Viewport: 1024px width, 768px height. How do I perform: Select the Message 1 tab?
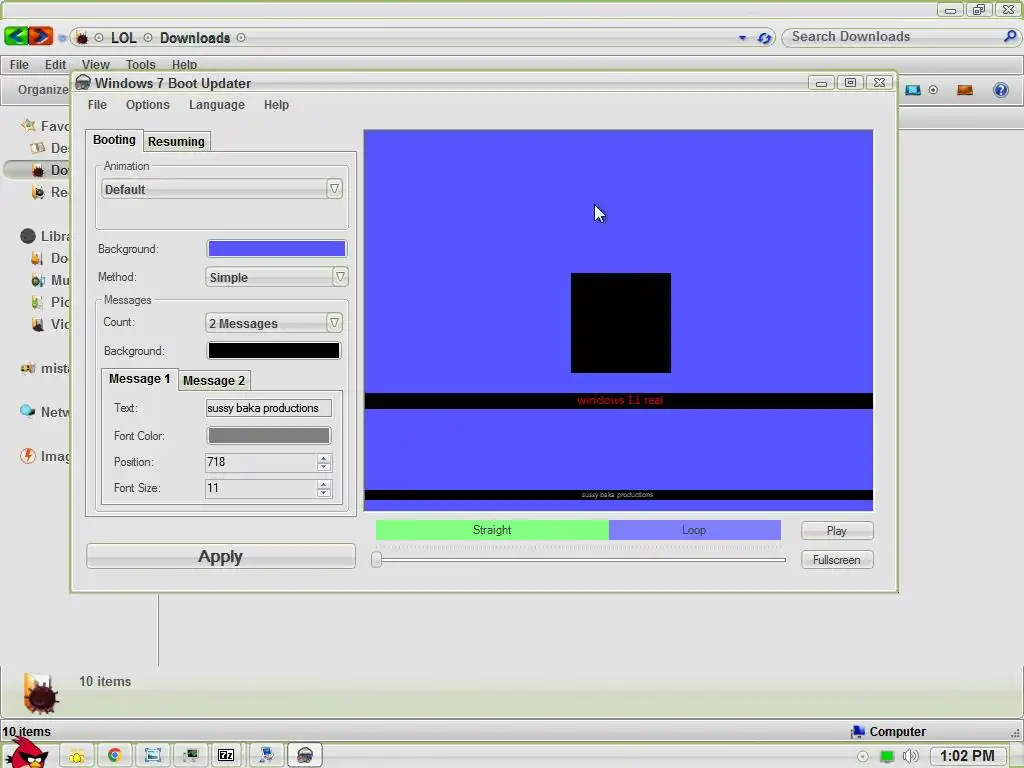(139, 379)
